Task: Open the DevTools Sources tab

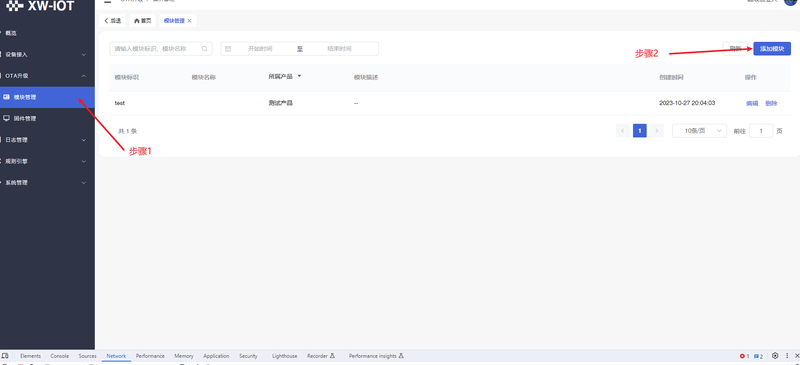Action: coord(87,356)
